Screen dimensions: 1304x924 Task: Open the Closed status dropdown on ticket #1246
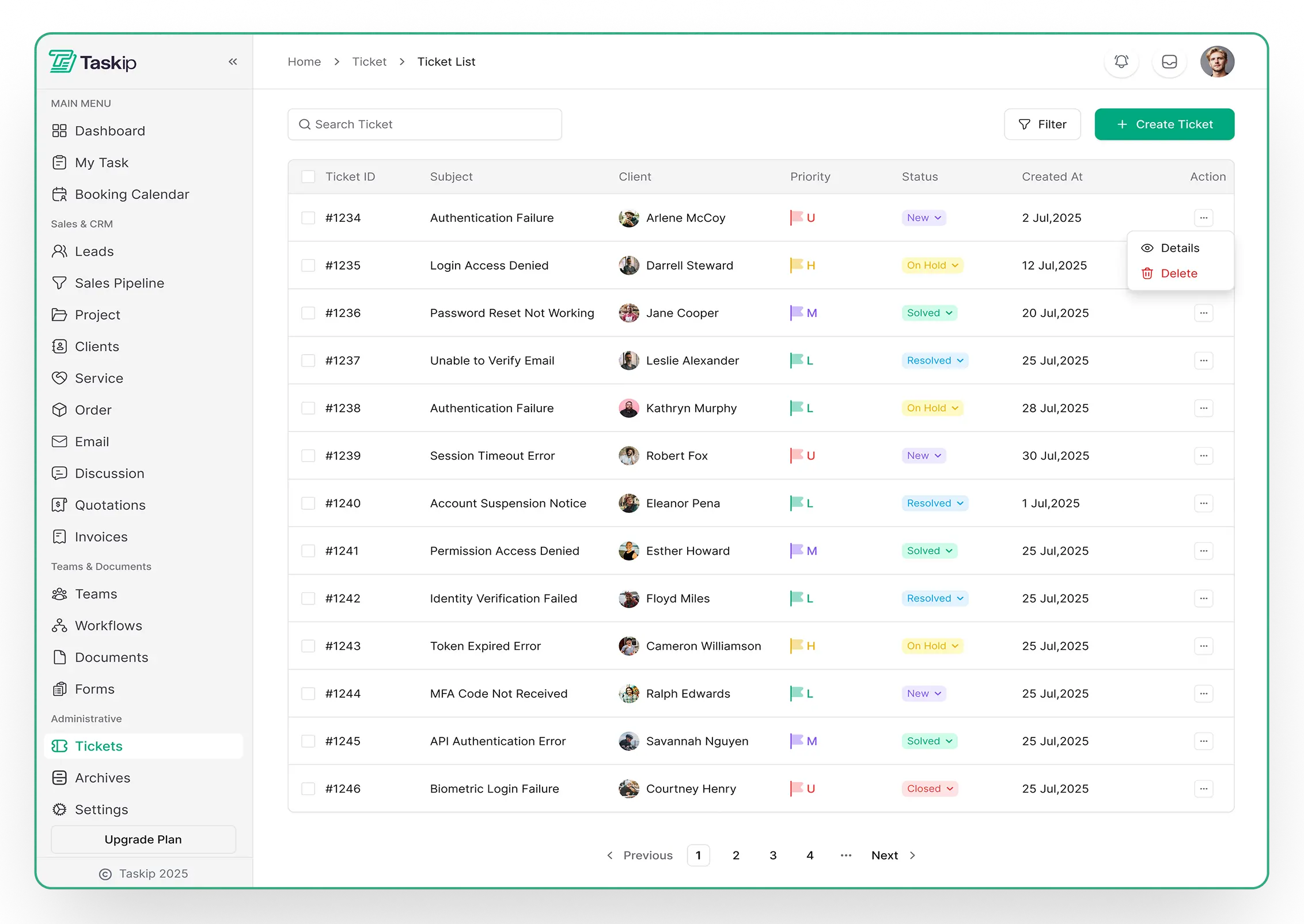tap(930, 789)
